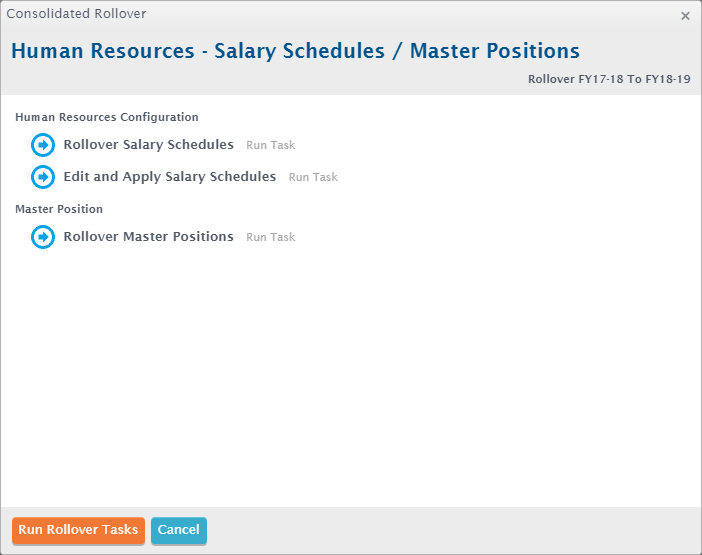Click the Rollover FY17-18 To FY18-19 text

609,79
